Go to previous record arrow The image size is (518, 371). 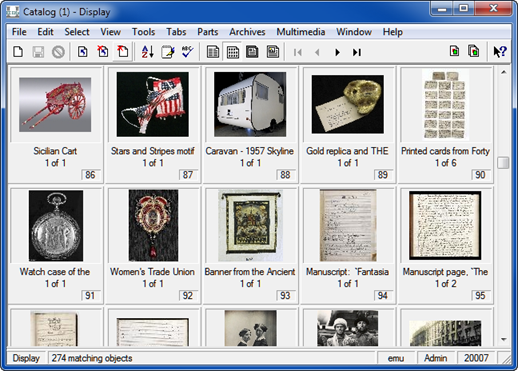pos(317,52)
